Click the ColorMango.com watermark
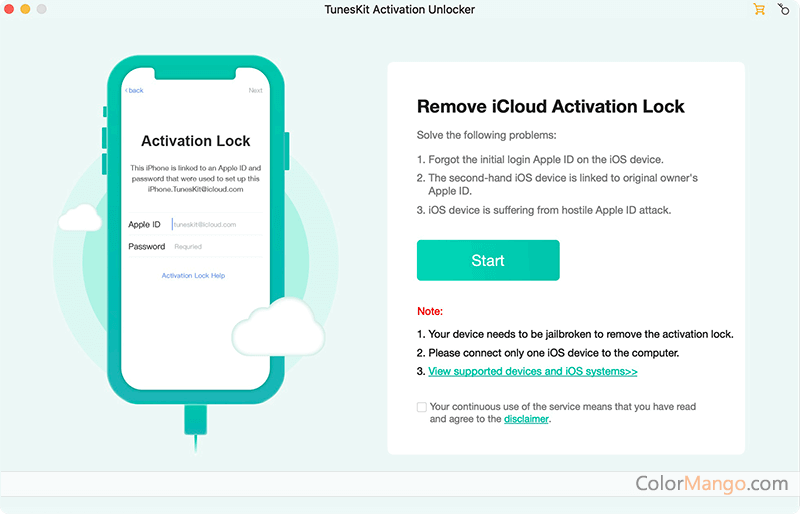Image resolution: width=800 pixels, height=514 pixels. click(x=712, y=484)
